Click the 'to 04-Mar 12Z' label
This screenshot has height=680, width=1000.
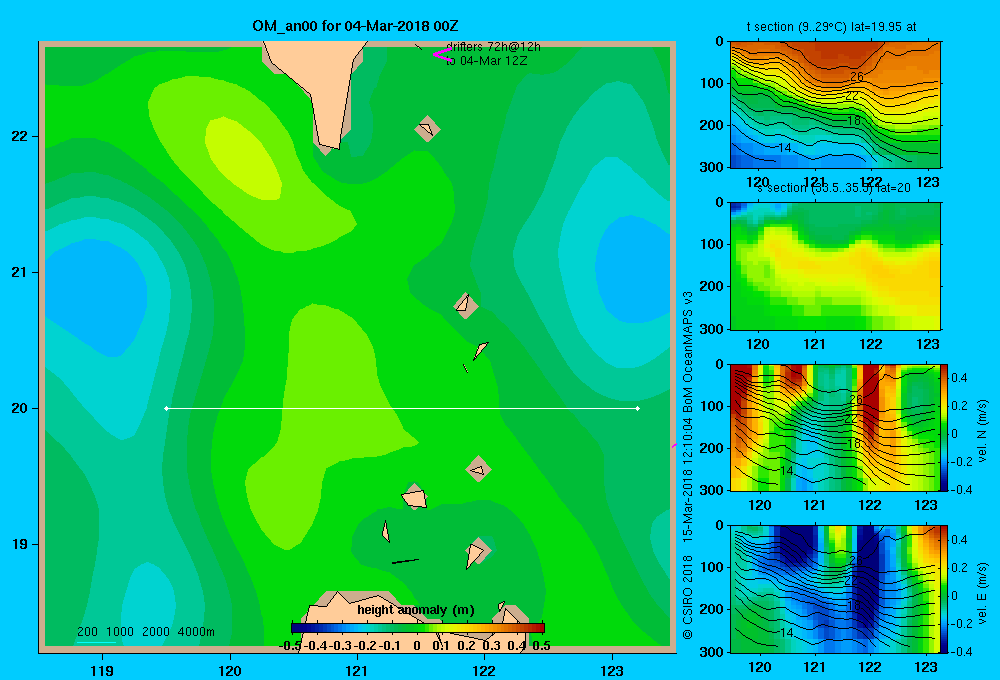487,61
